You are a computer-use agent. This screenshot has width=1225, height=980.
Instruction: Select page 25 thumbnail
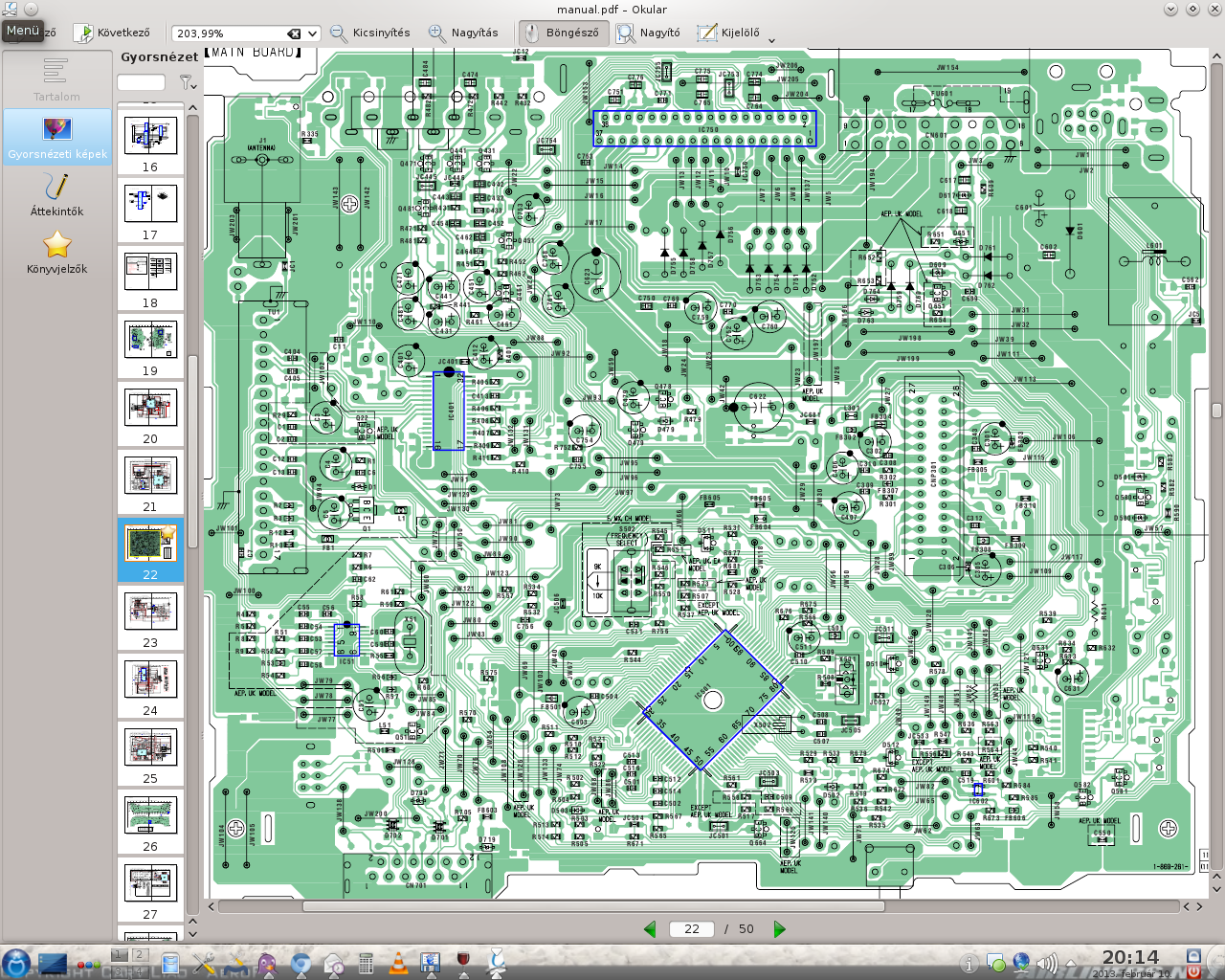[x=150, y=755]
